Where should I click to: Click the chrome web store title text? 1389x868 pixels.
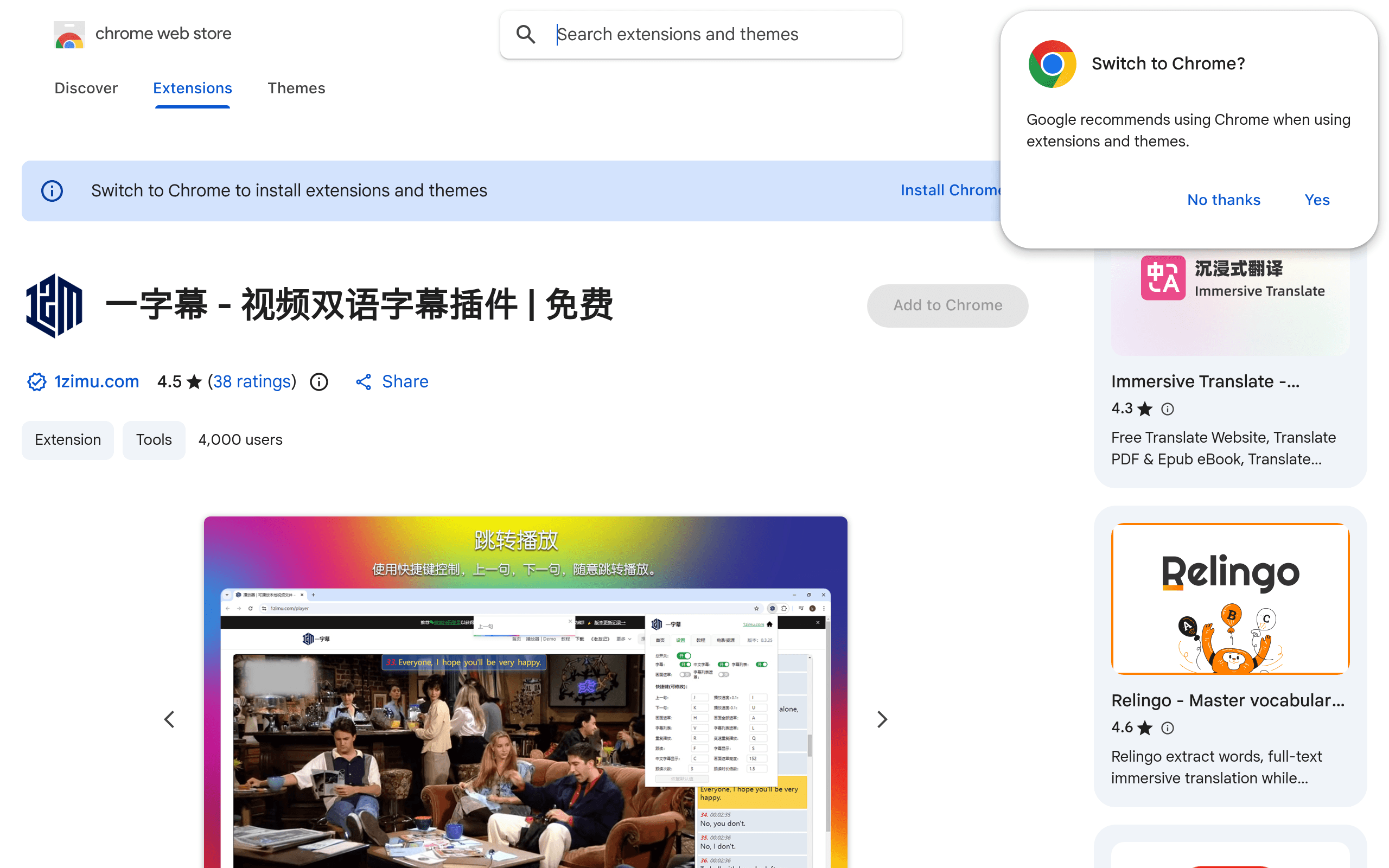pyautogui.click(x=163, y=33)
